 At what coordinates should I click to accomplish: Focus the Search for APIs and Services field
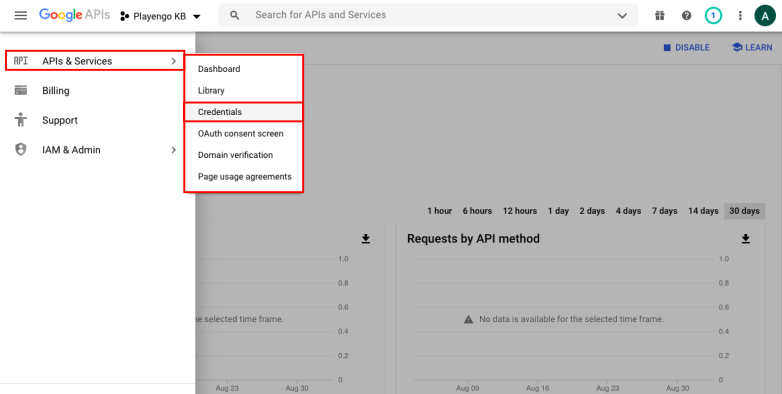click(428, 15)
